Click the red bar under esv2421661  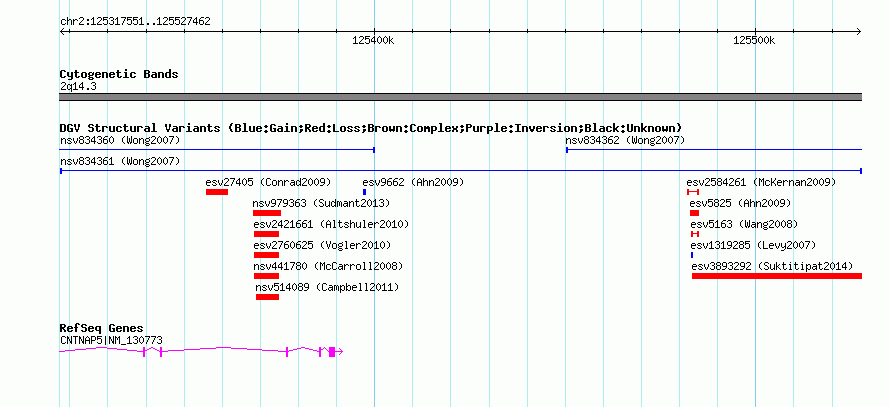(266, 234)
